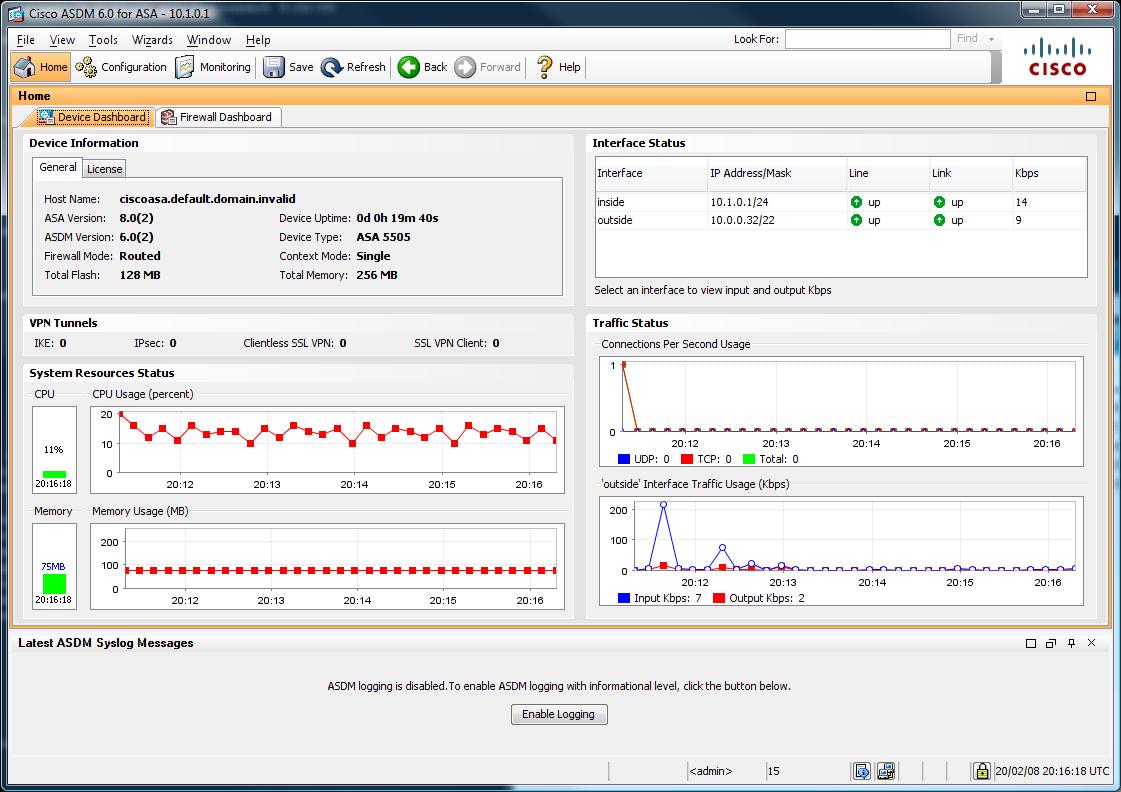Image resolution: width=1121 pixels, height=792 pixels.
Task: Open the Monitoring section from toolbar
Action: [x=213, y=67]
